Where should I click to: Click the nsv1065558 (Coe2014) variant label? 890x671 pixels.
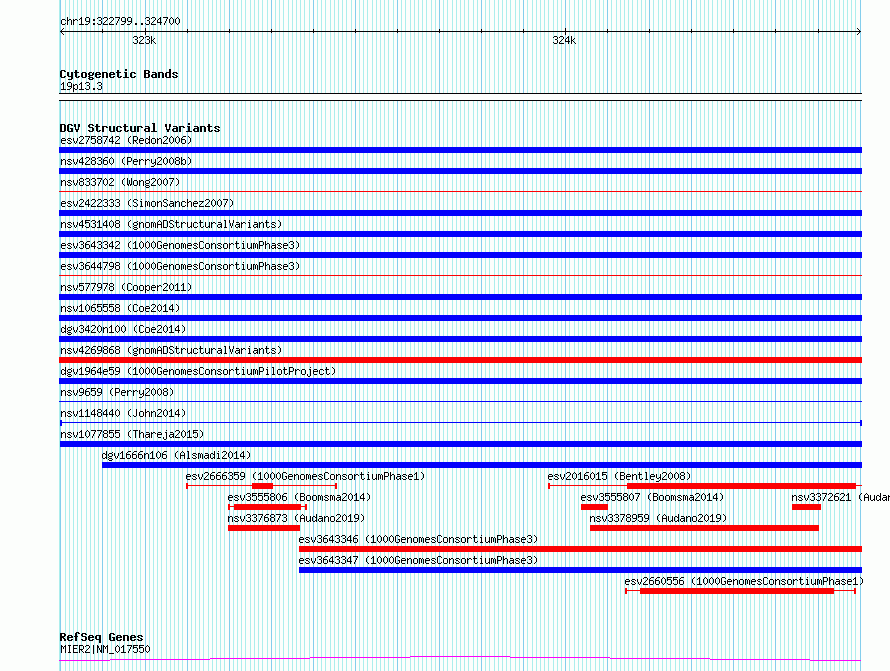(120, 308)
